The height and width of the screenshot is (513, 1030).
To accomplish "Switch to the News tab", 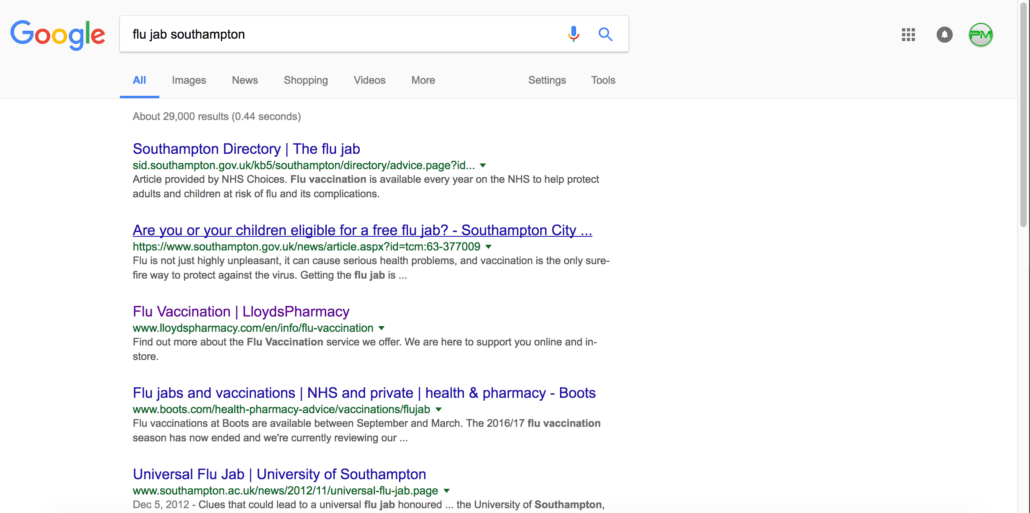I will (x=245, y=80).
